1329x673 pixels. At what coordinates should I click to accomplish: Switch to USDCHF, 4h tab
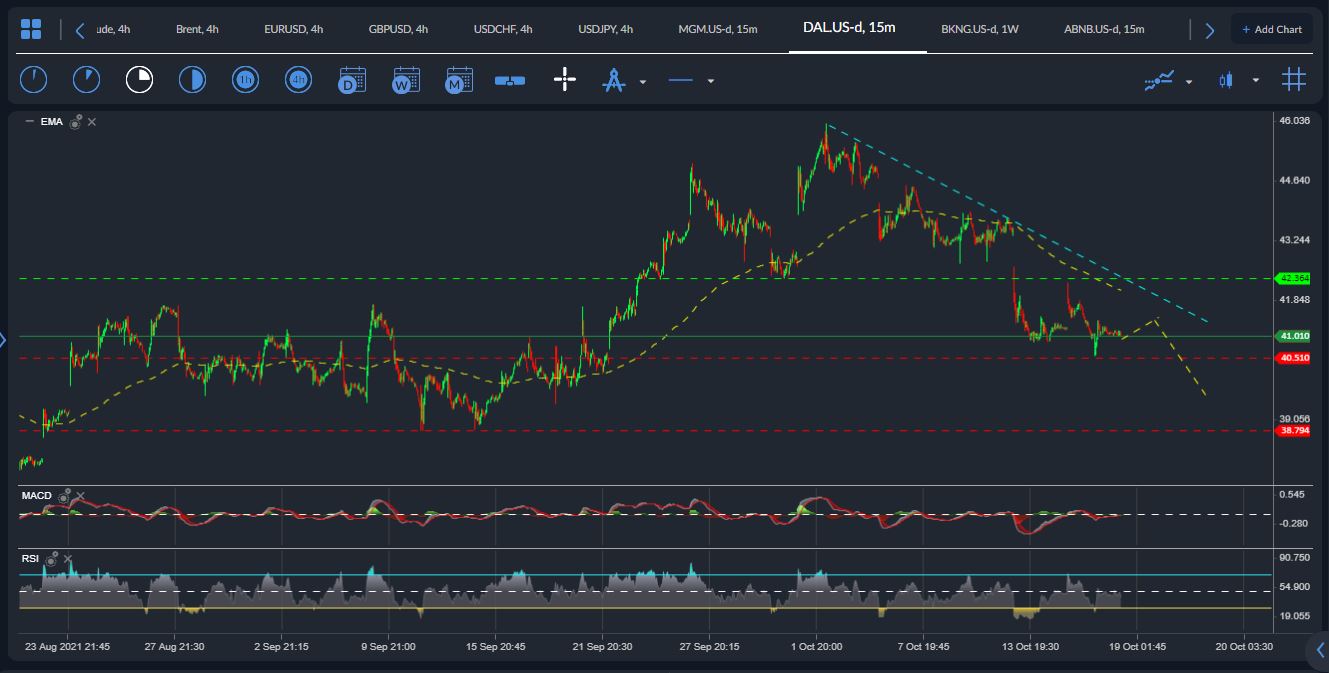click(503, 29)
